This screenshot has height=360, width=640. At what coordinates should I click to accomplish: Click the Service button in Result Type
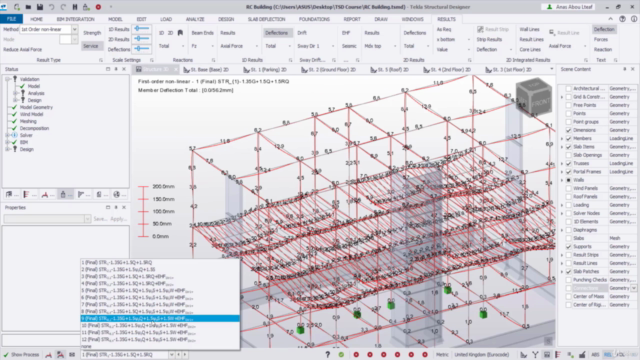91,46
